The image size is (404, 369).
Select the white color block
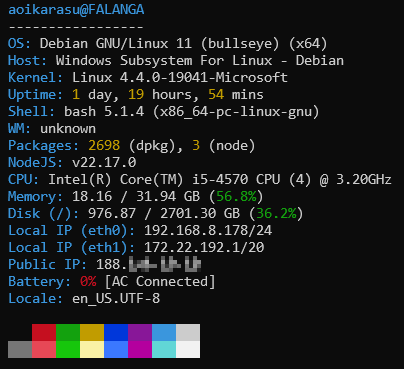tap(188, 349)
